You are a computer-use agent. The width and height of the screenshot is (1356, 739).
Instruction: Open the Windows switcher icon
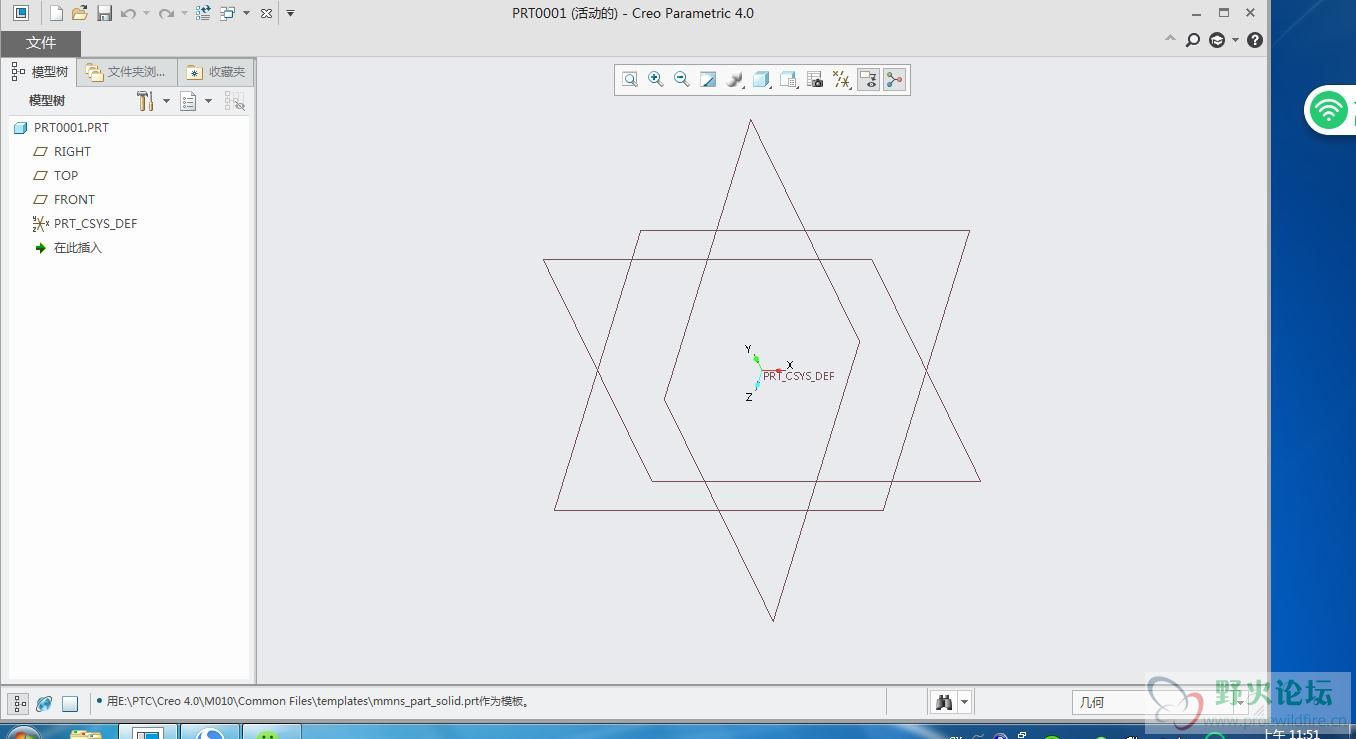227,13
